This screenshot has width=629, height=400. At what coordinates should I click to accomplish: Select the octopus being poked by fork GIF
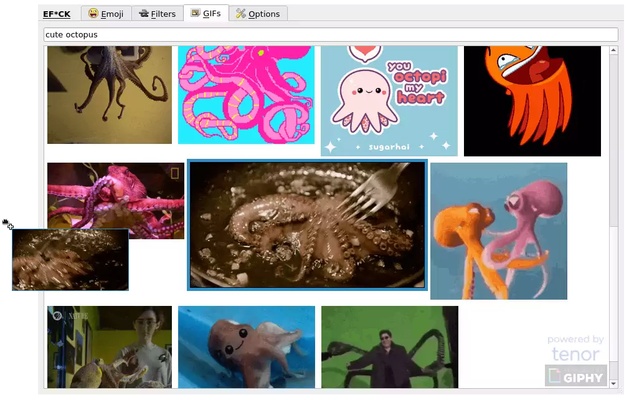[x=307, y=224]
